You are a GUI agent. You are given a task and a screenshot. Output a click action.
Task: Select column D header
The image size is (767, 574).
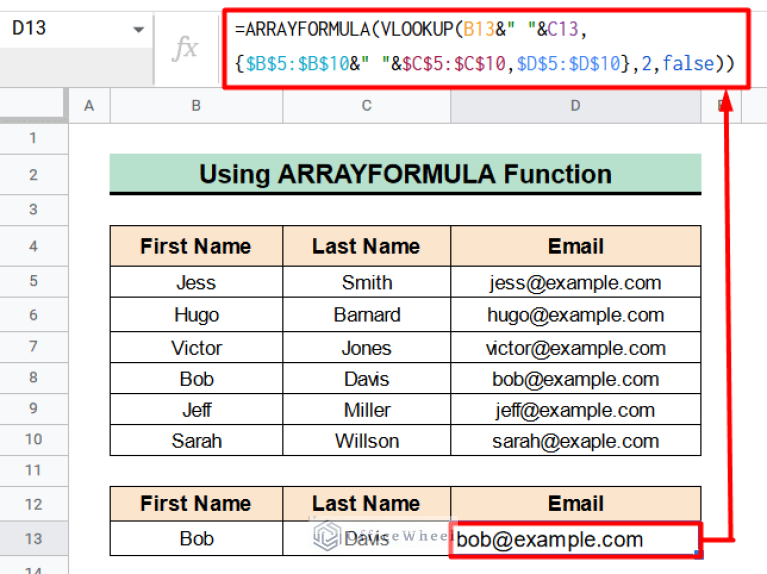pos(575,106)
